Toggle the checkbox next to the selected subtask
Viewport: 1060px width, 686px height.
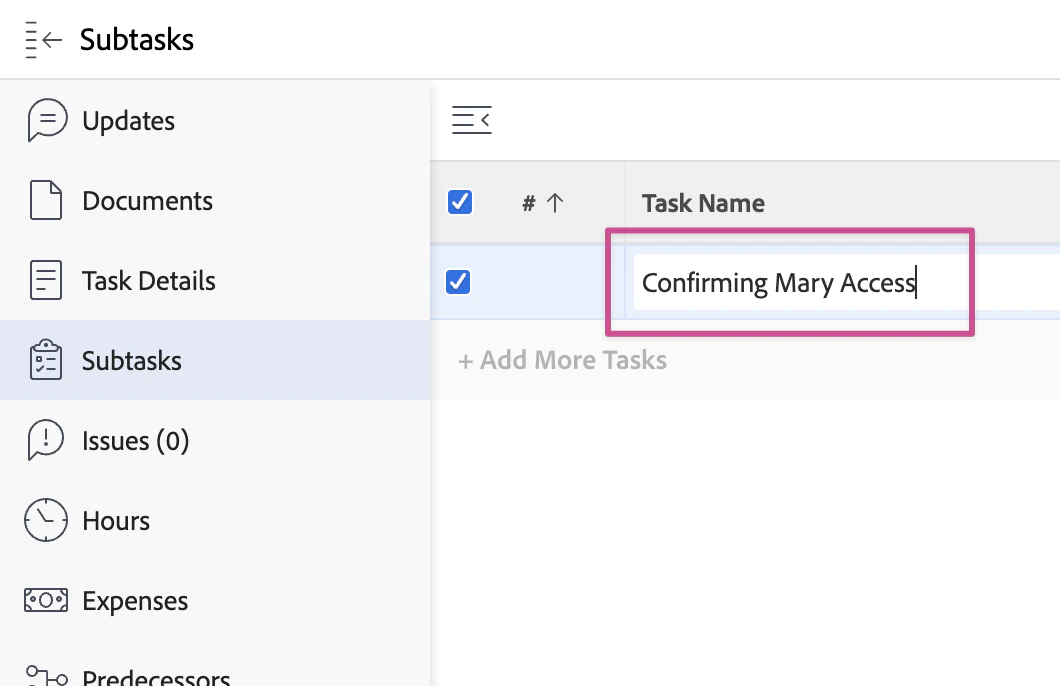click(x=458, y=282)
